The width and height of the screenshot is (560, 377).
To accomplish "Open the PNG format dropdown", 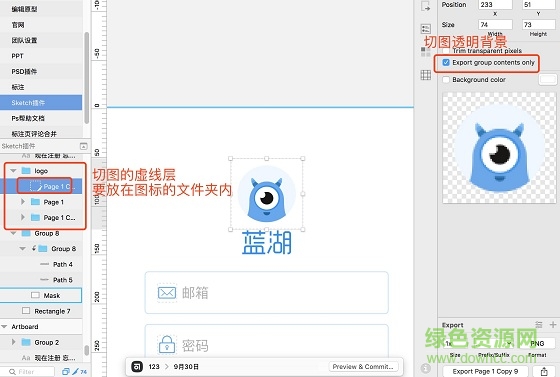I will point(537,343).
